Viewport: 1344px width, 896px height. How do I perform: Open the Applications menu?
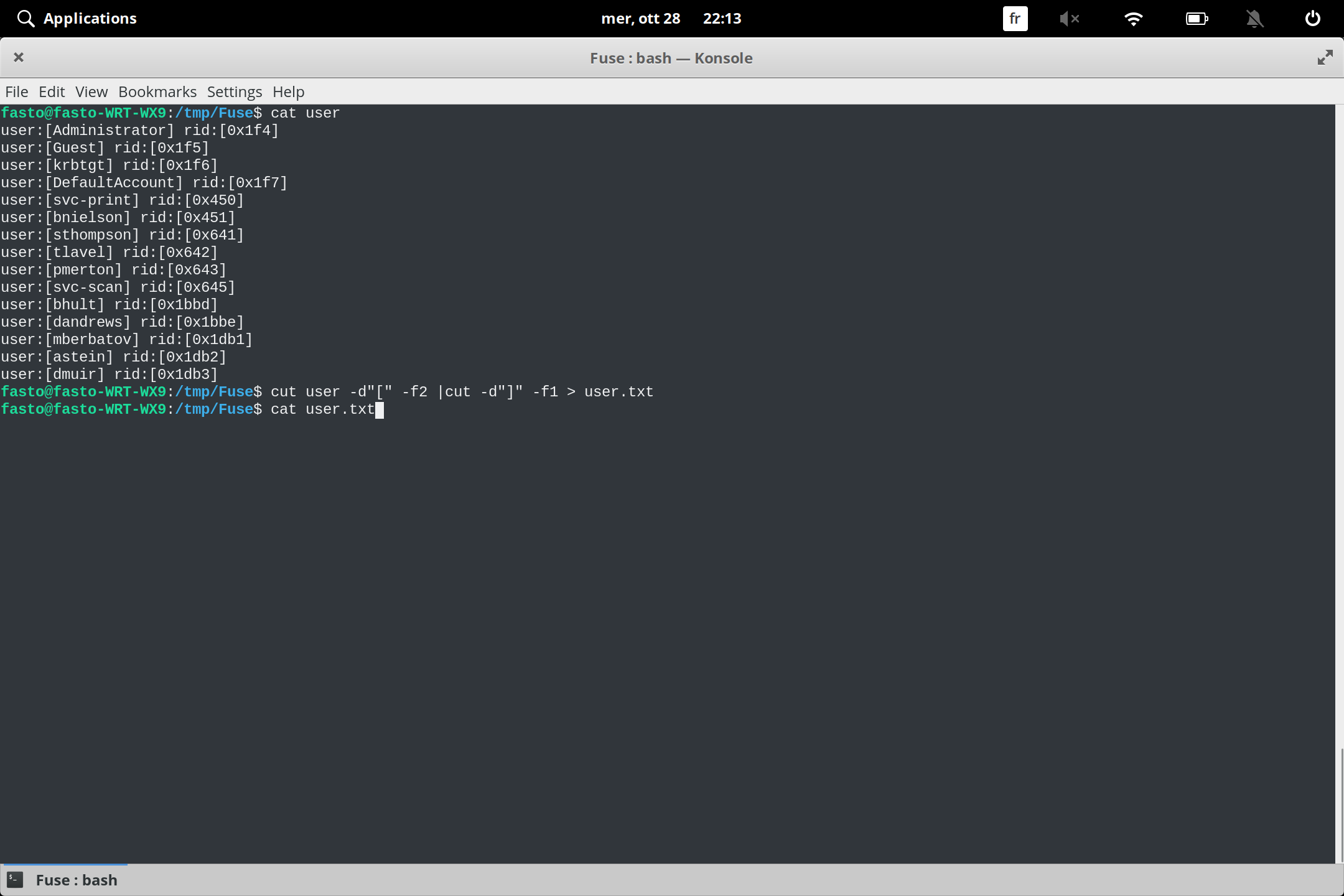[90, 18]
